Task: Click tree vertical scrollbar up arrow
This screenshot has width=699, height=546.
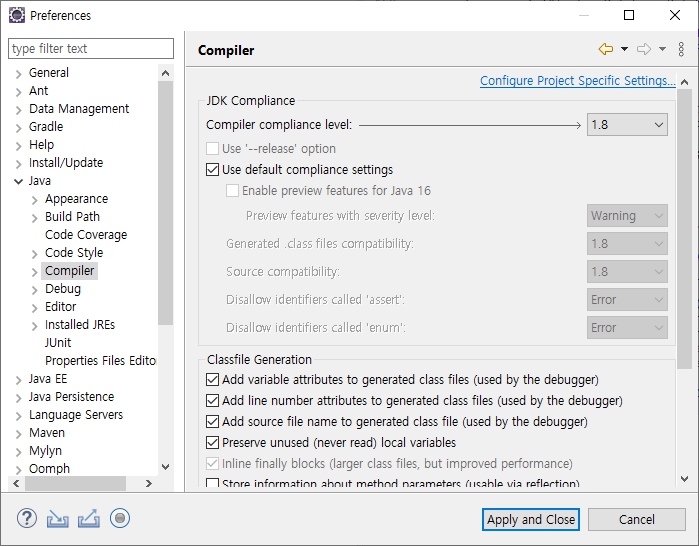Action: [165, 73]
